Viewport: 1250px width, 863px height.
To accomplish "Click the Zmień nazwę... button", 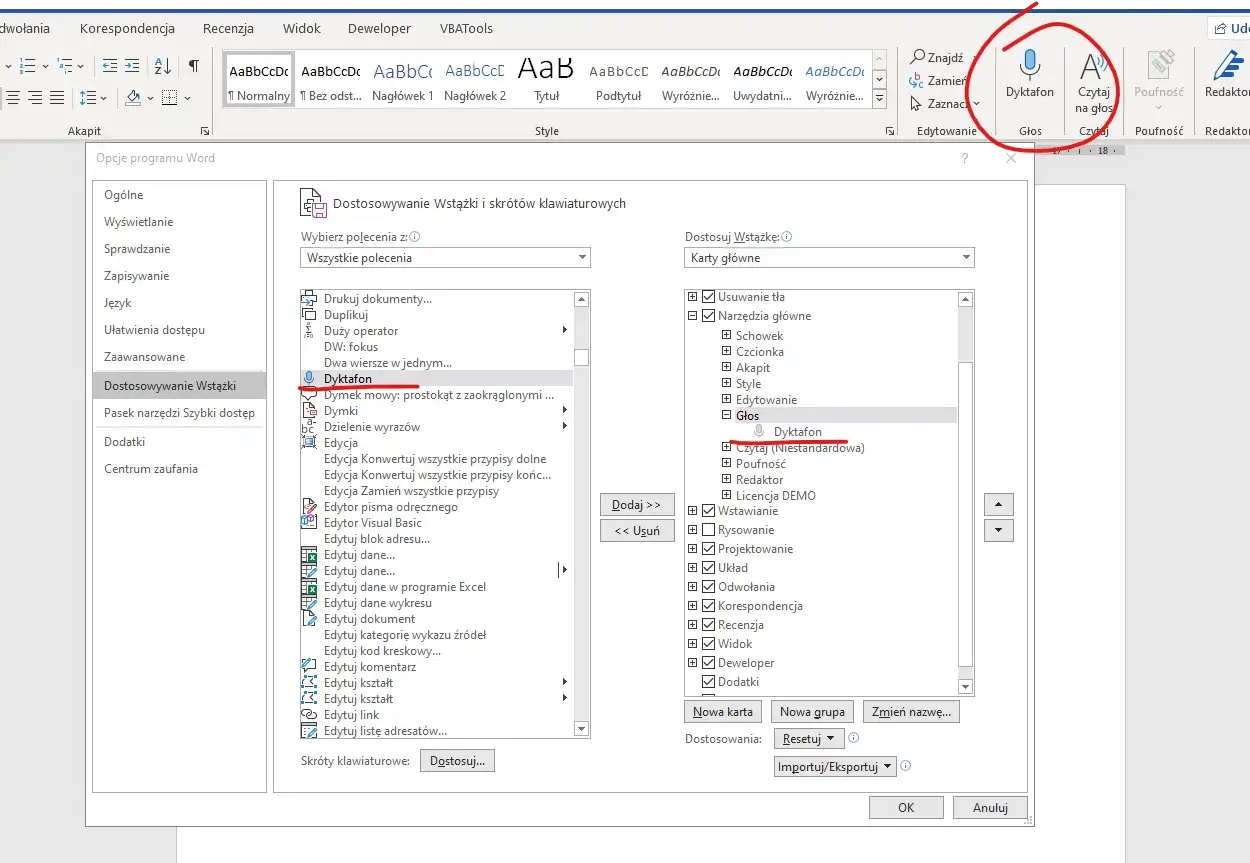I will (x=912, y=712).
